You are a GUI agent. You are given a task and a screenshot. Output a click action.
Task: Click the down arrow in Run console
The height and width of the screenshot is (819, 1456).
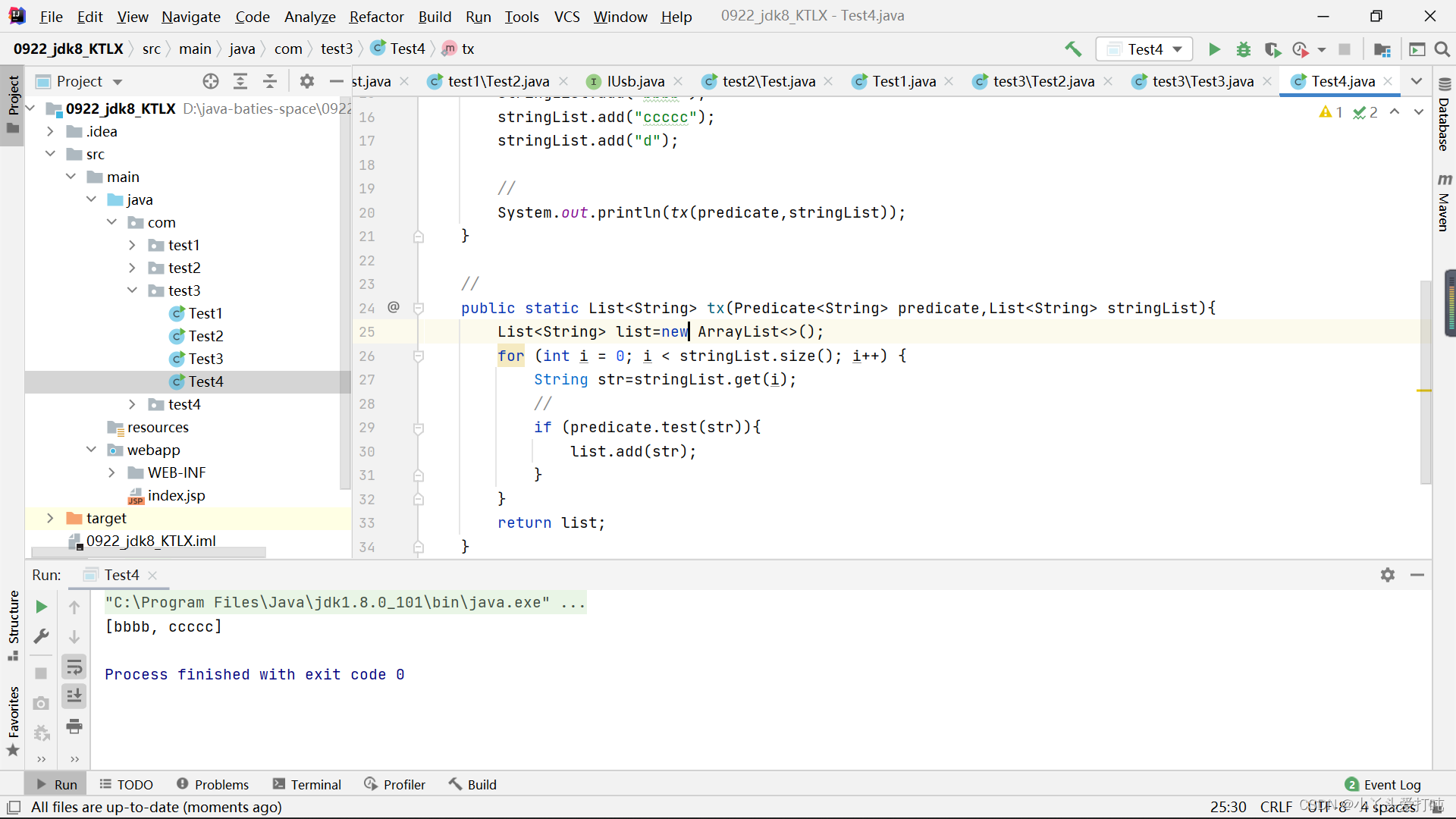click(74, 636)
